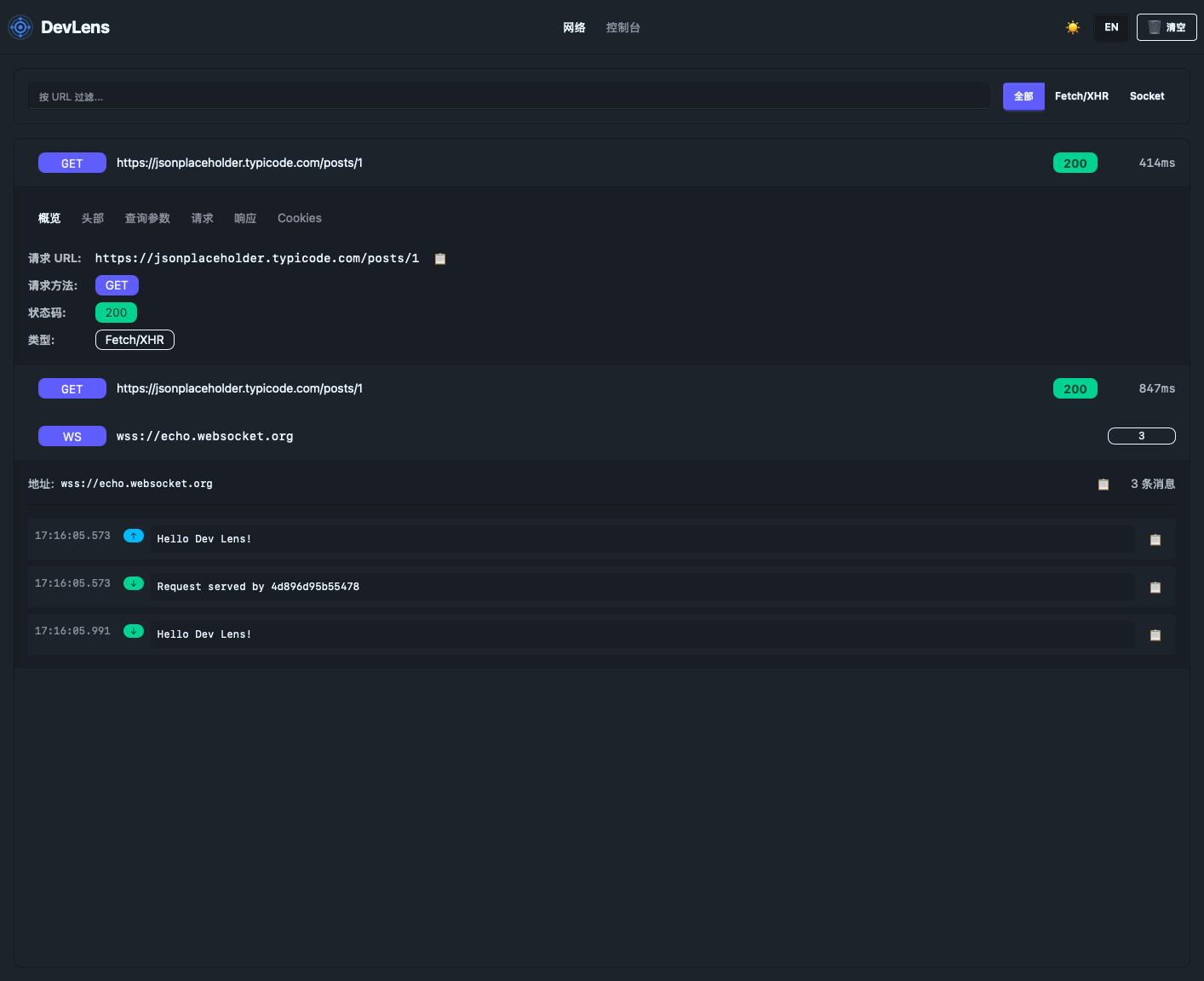The height and width of the screenshot is (981, 1204).
Task: Click the GET badge of the 847ms request
Action: 72,388
